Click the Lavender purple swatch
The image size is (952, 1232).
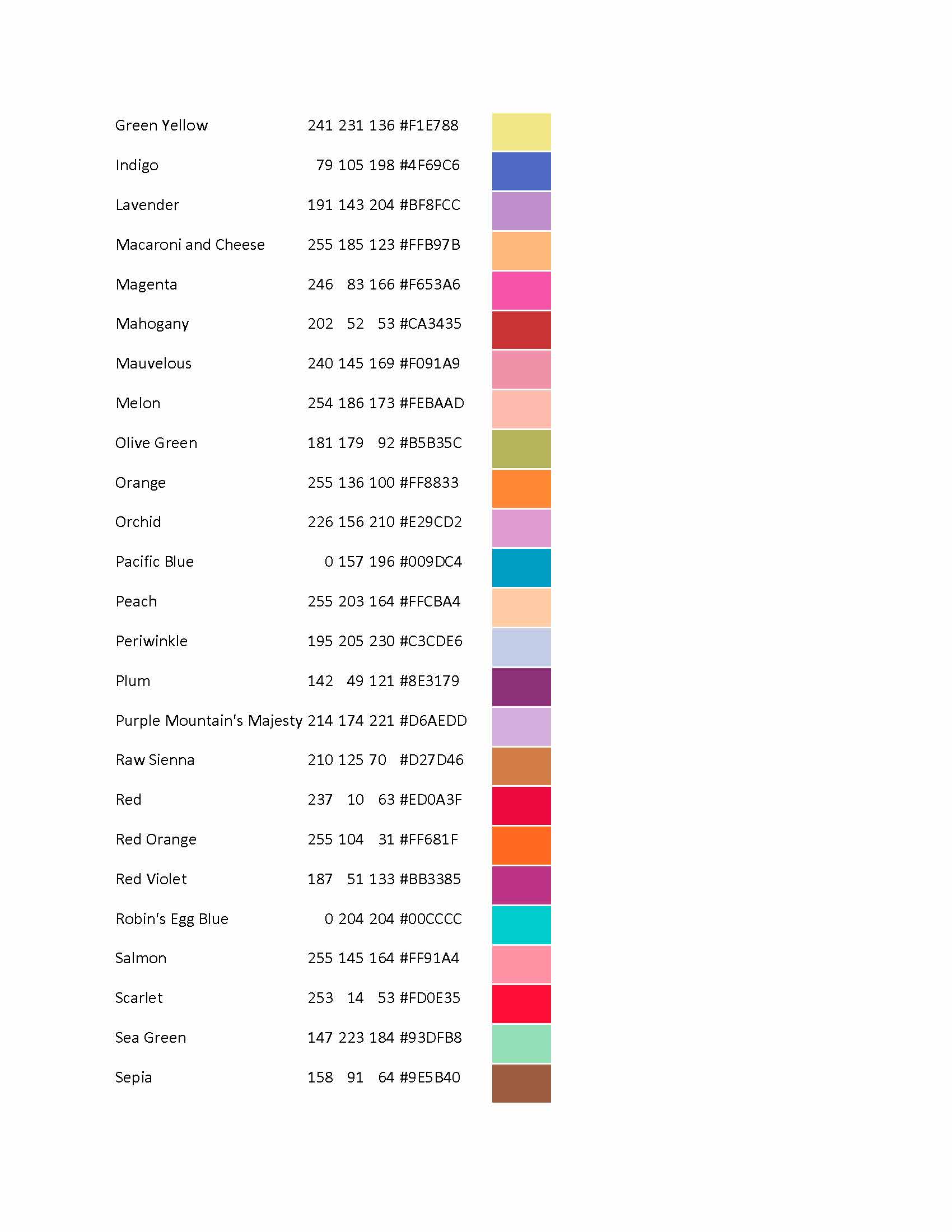(521, 211)
